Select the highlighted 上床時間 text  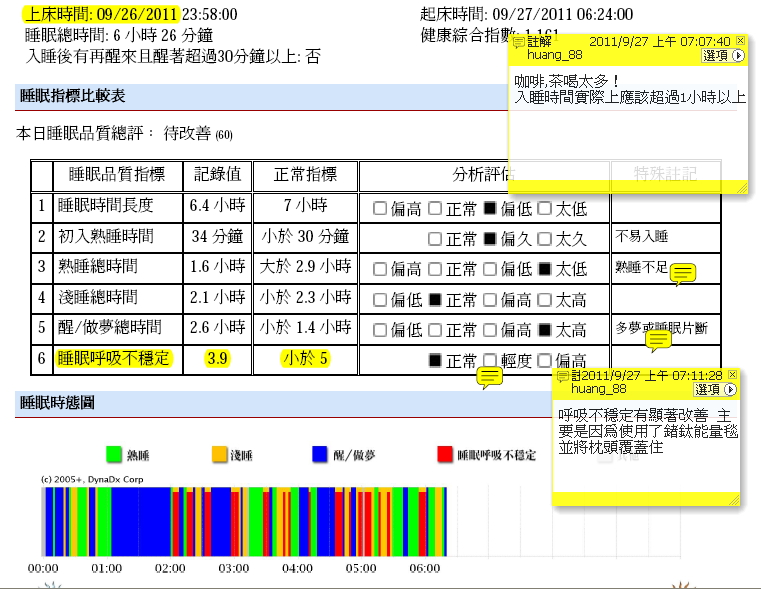tap(101, 15)
